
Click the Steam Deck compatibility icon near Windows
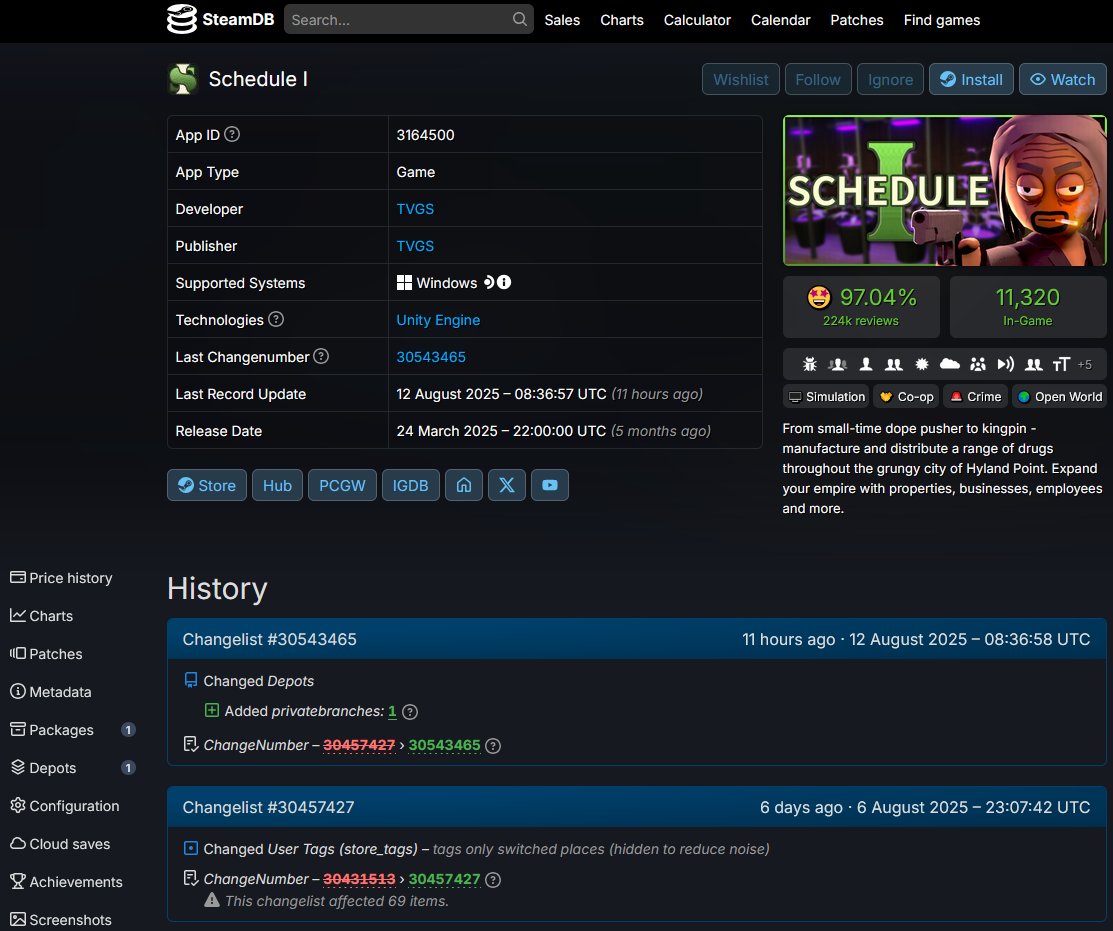pos(488,282)
